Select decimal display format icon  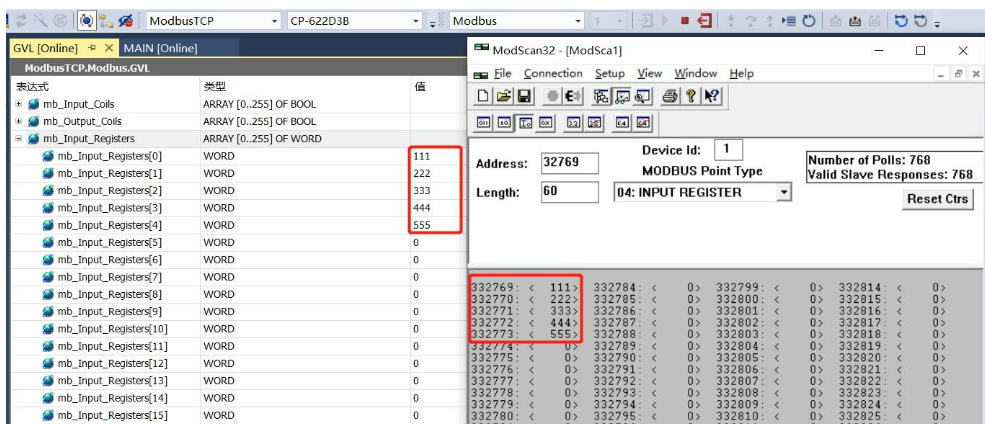click(x=504, y=122)
